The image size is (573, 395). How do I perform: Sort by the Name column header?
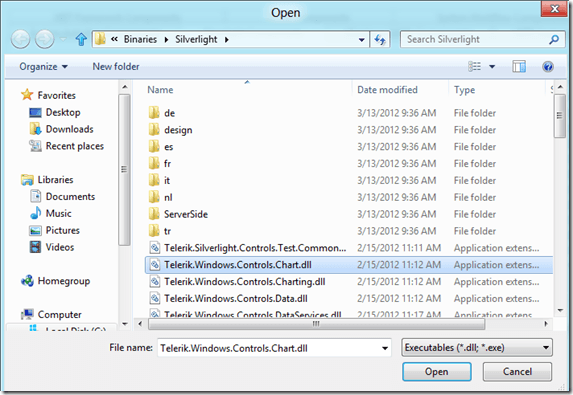pos(160,90)
